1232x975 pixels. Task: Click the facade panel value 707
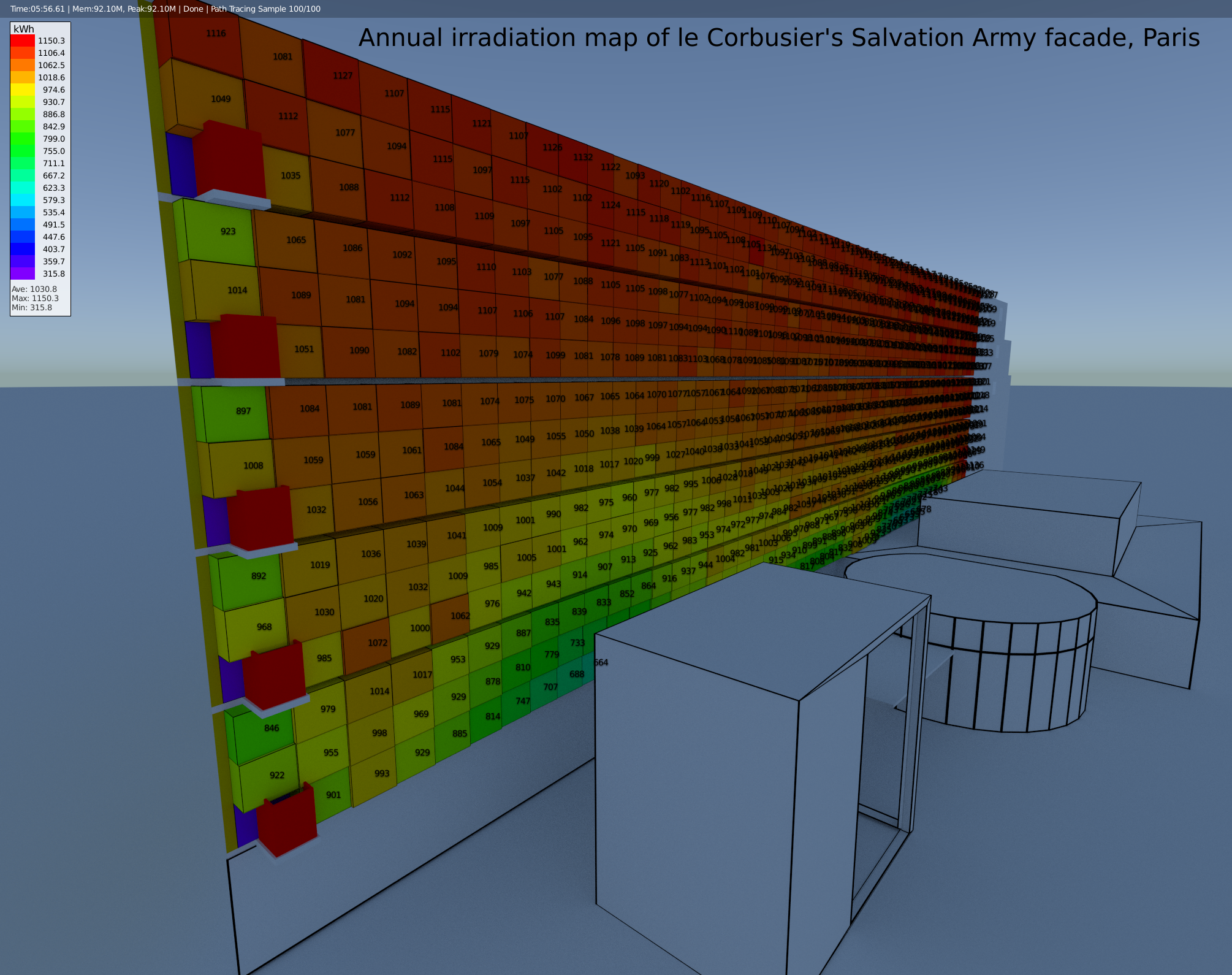click(550, 687)
